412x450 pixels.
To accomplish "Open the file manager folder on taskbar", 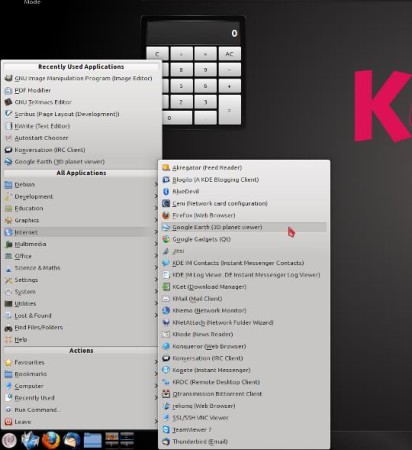I will tap(93, 440).
